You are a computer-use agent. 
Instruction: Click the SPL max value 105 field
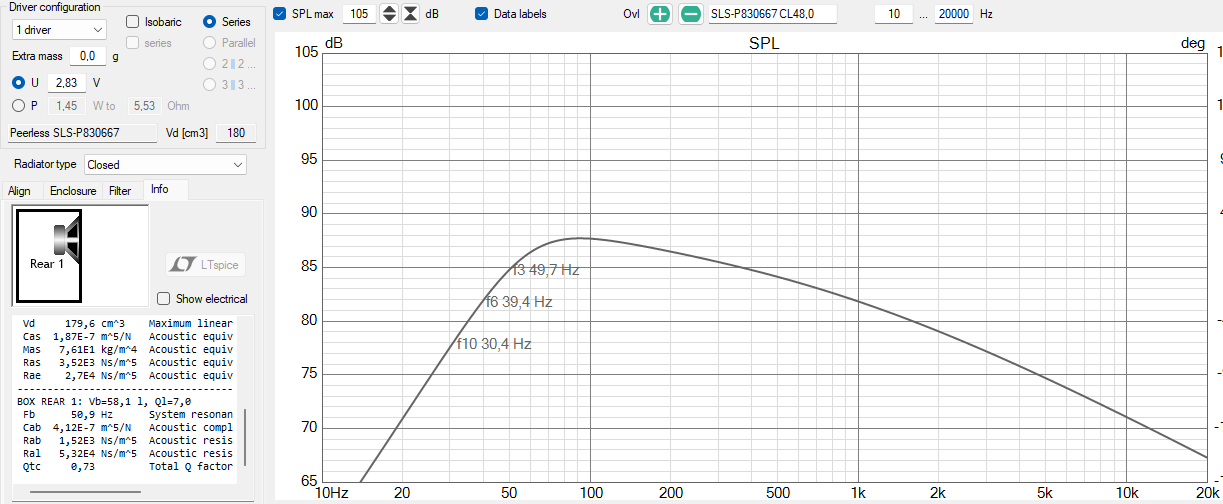[x=360, y=14]
